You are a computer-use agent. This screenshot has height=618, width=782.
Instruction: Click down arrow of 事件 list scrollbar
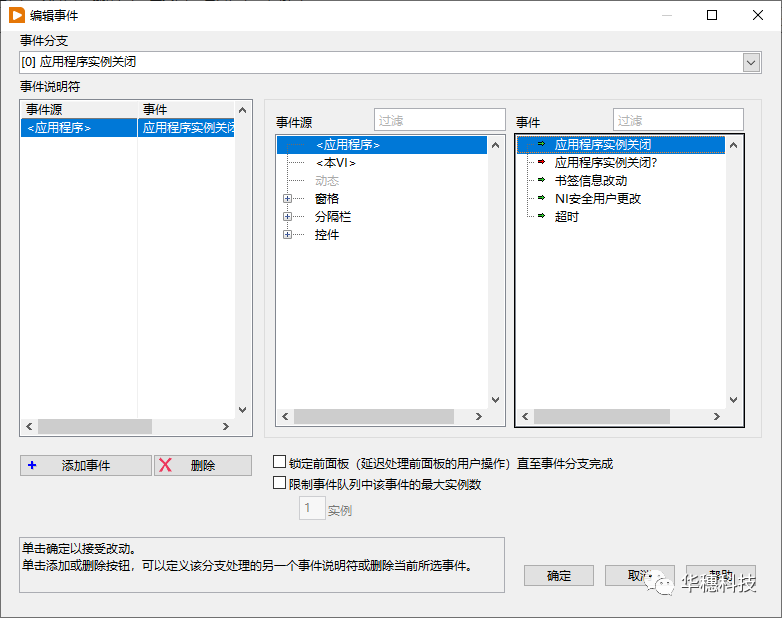734,400
